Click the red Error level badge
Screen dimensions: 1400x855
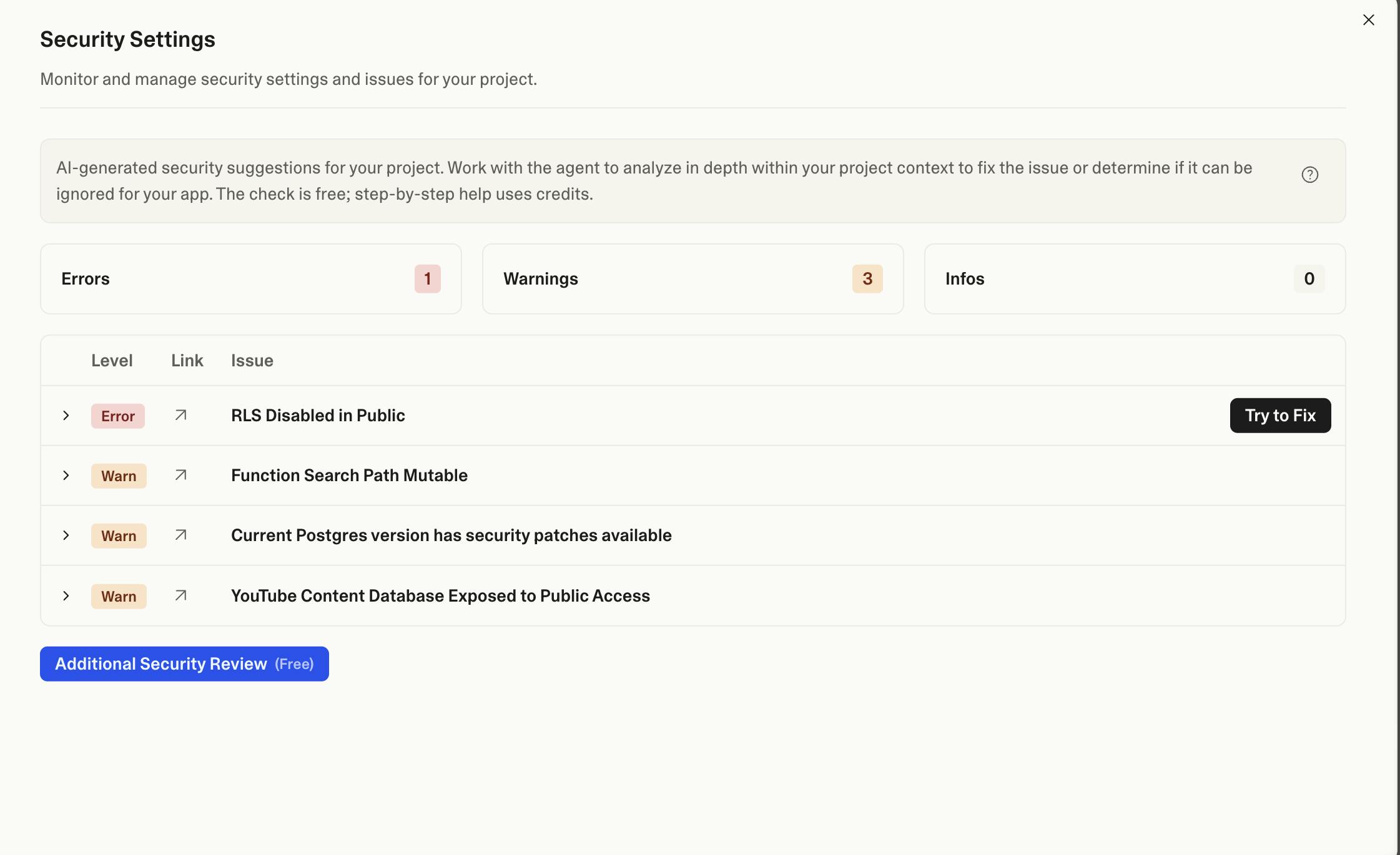[118, 416]
